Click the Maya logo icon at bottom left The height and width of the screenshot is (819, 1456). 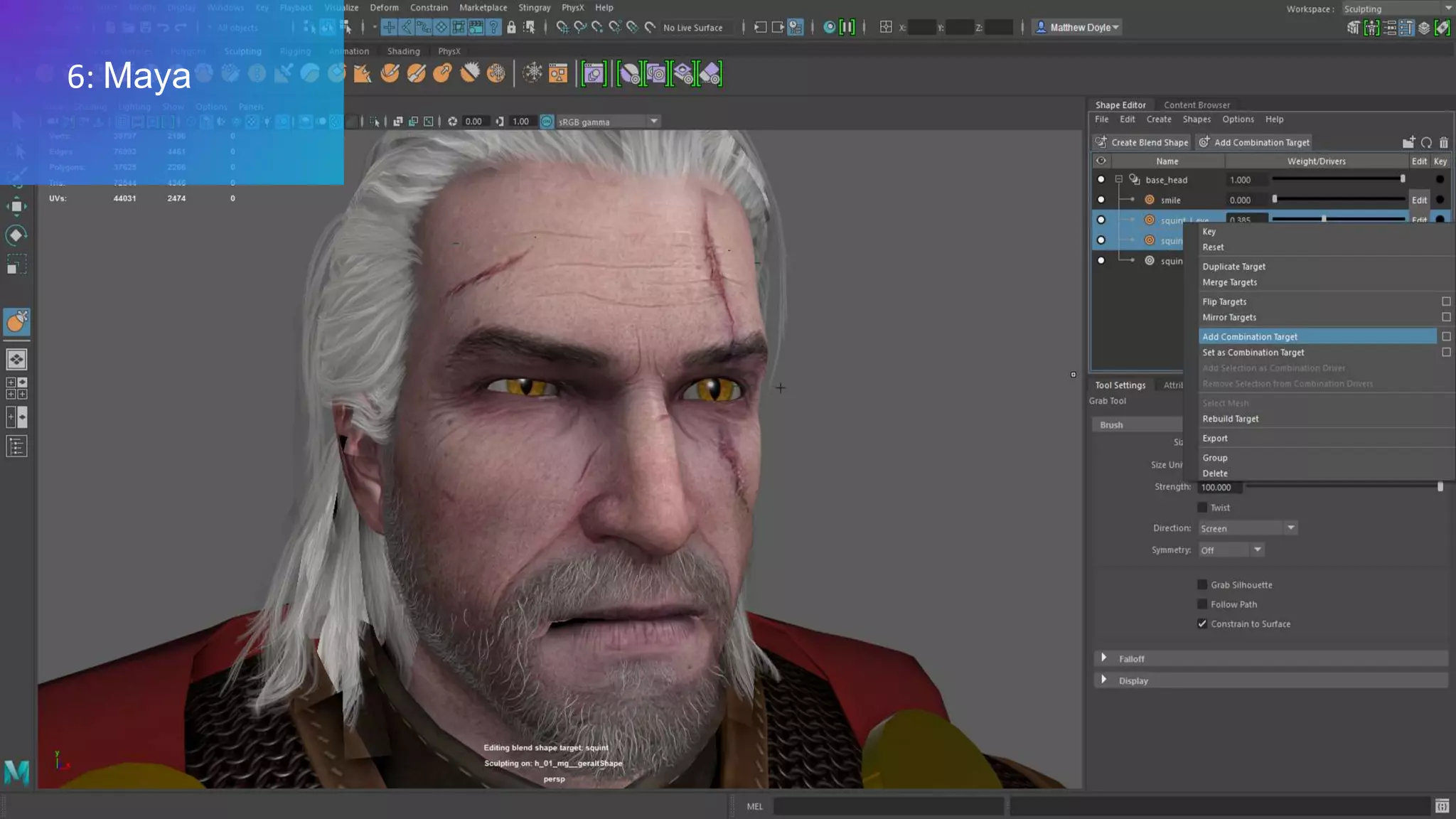pyautogui.click(x=16, y=773)
